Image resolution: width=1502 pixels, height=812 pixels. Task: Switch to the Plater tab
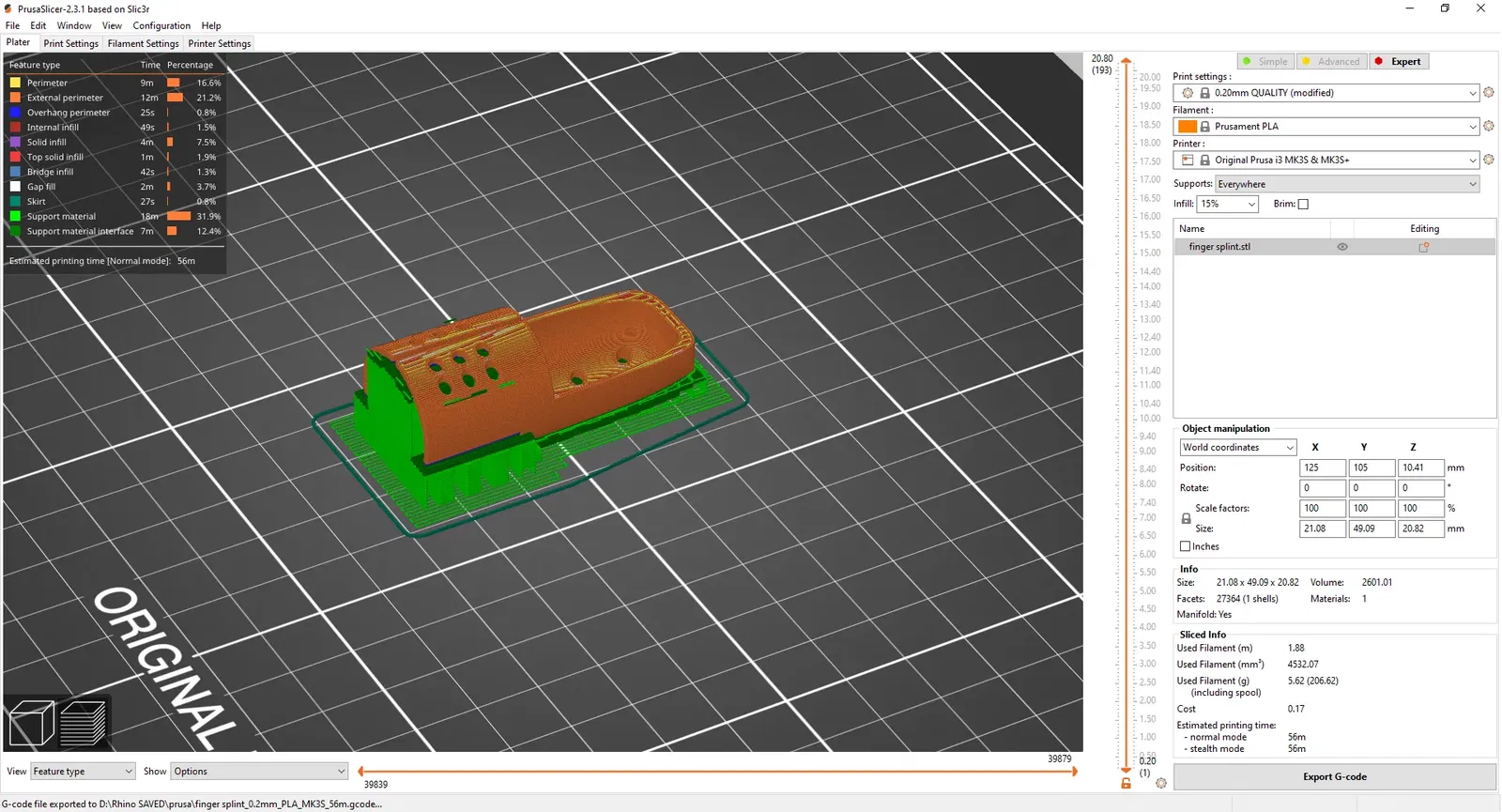click(x=19, y=43)
